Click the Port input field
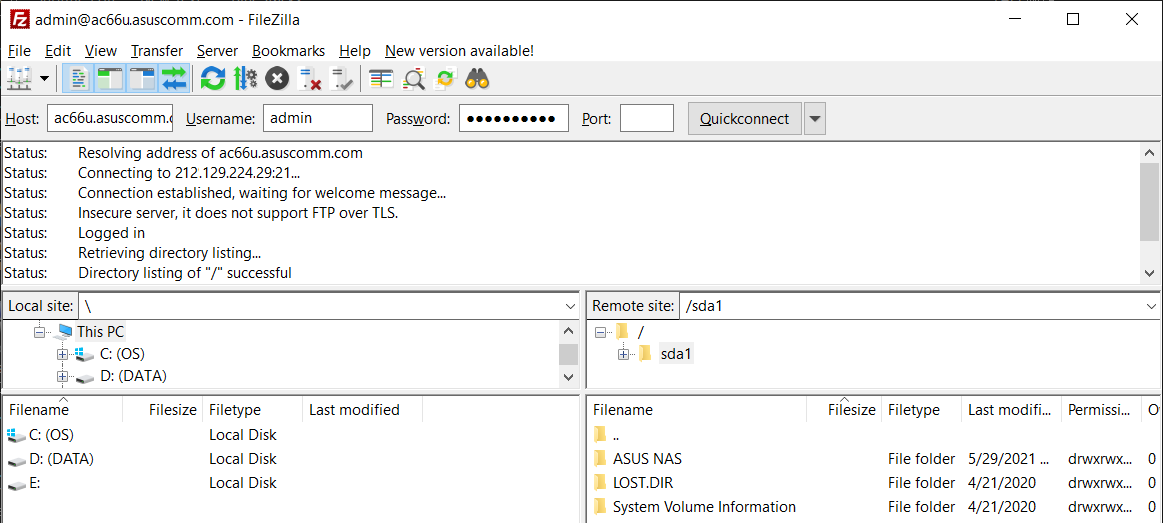The height and width of the screenshot is (523, 1163). (646, 119)
